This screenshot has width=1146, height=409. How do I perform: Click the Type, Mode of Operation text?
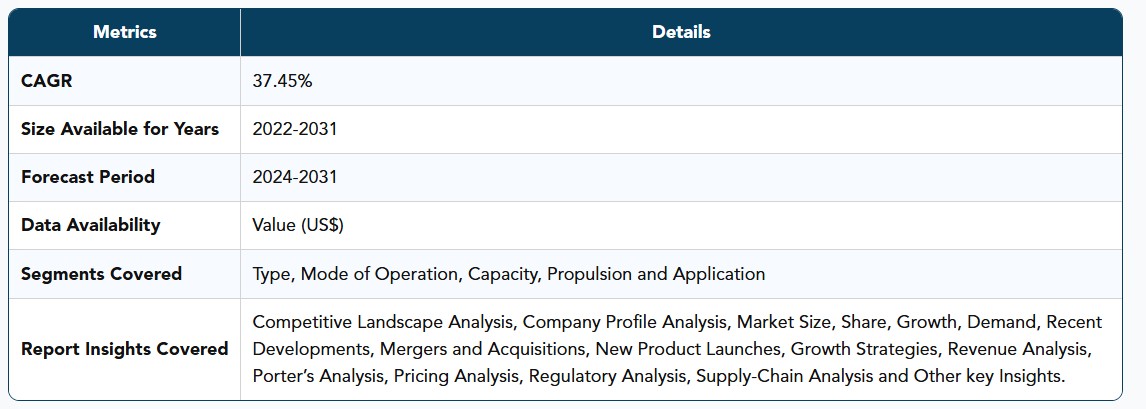(x=357, y=274)
